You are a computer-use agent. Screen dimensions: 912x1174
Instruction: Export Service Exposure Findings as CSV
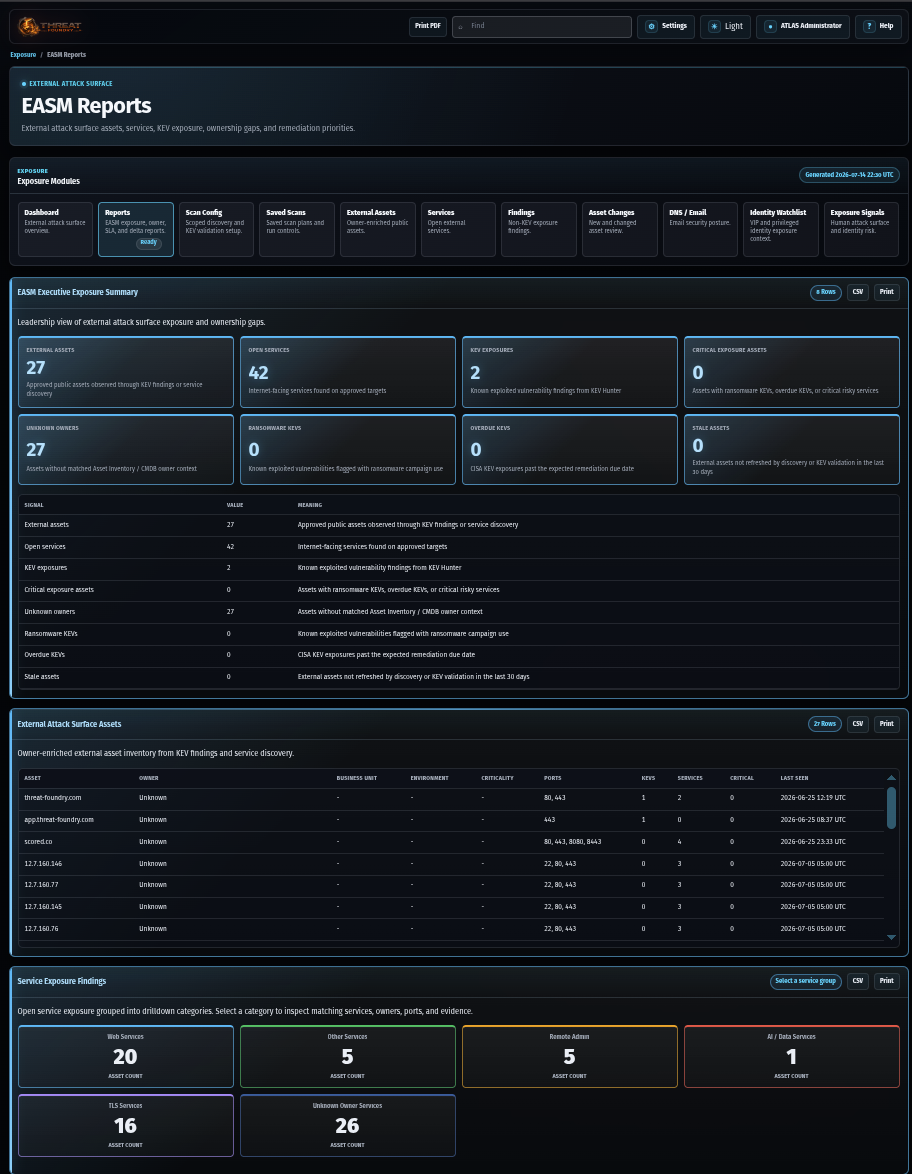pyautogui.click(x=857, y=981)
